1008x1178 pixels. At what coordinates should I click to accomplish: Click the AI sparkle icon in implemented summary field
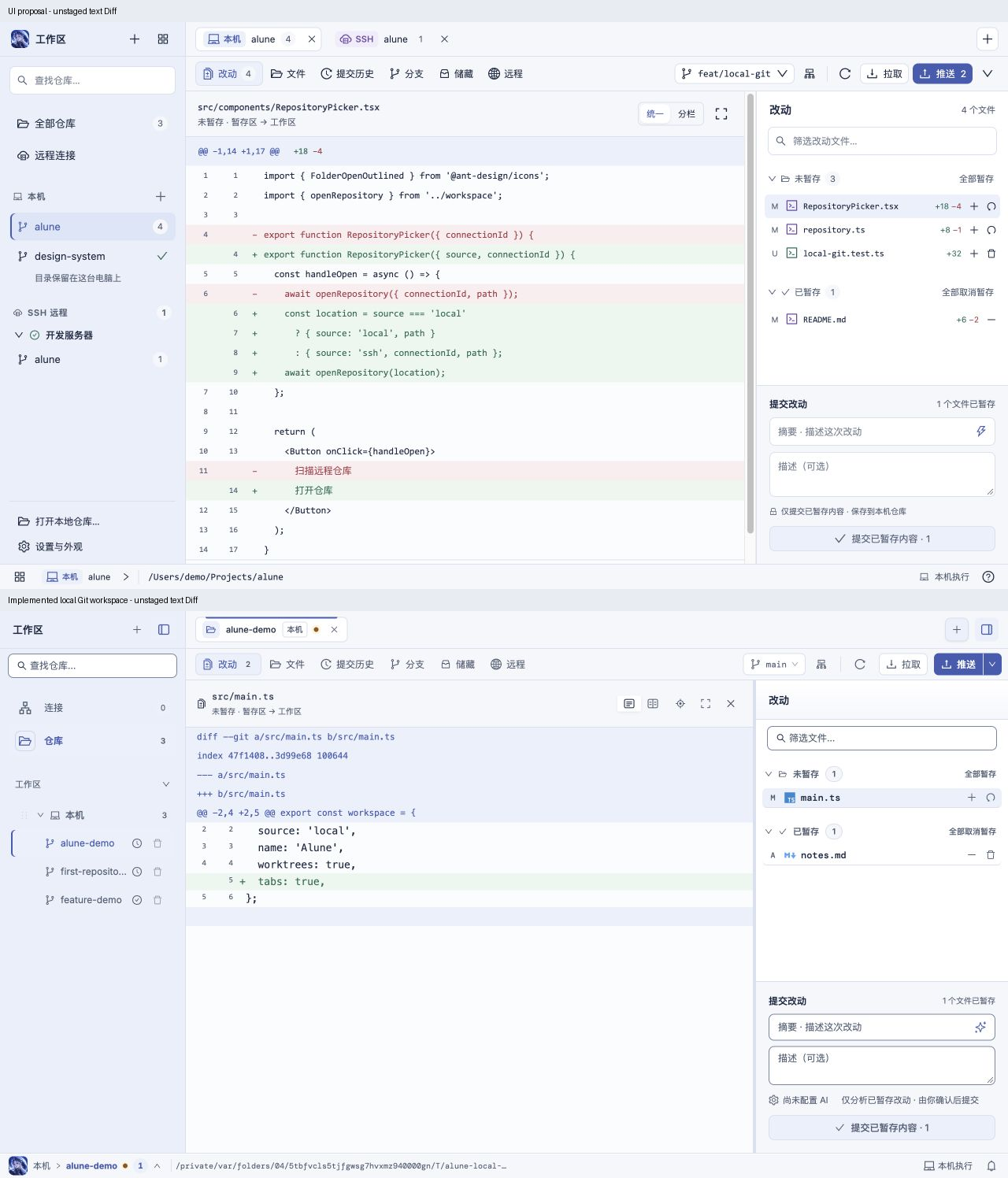(x=980, y=1027)
